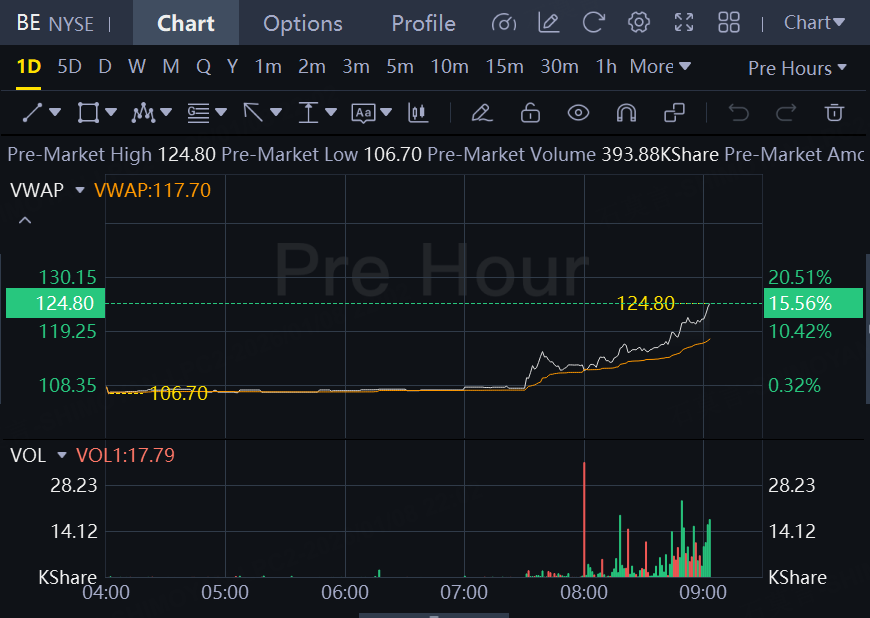Expand line tool options arrow
The width and height of the screenshot is (870, 618).
coord(55,113)
